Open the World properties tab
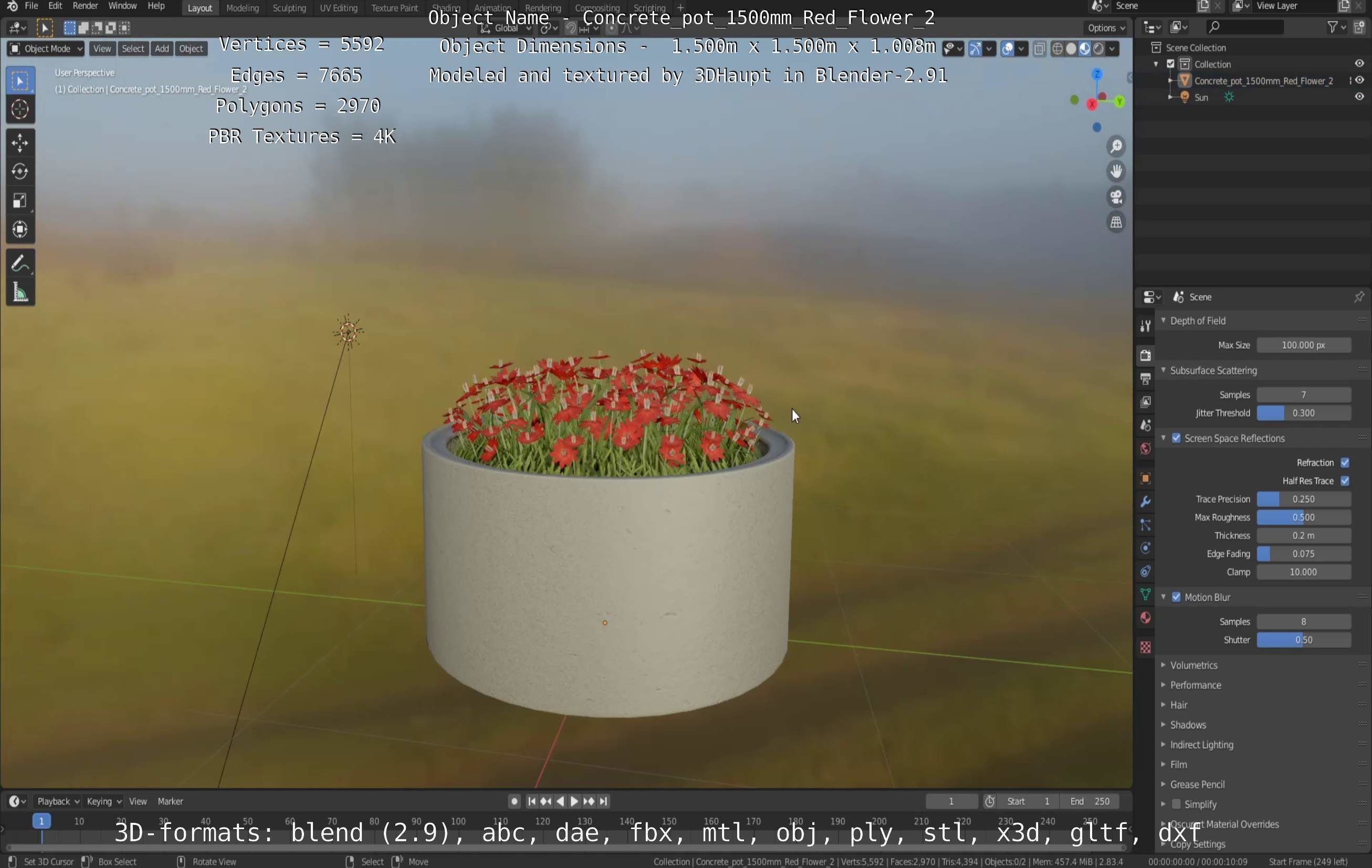 [1145, 448]
